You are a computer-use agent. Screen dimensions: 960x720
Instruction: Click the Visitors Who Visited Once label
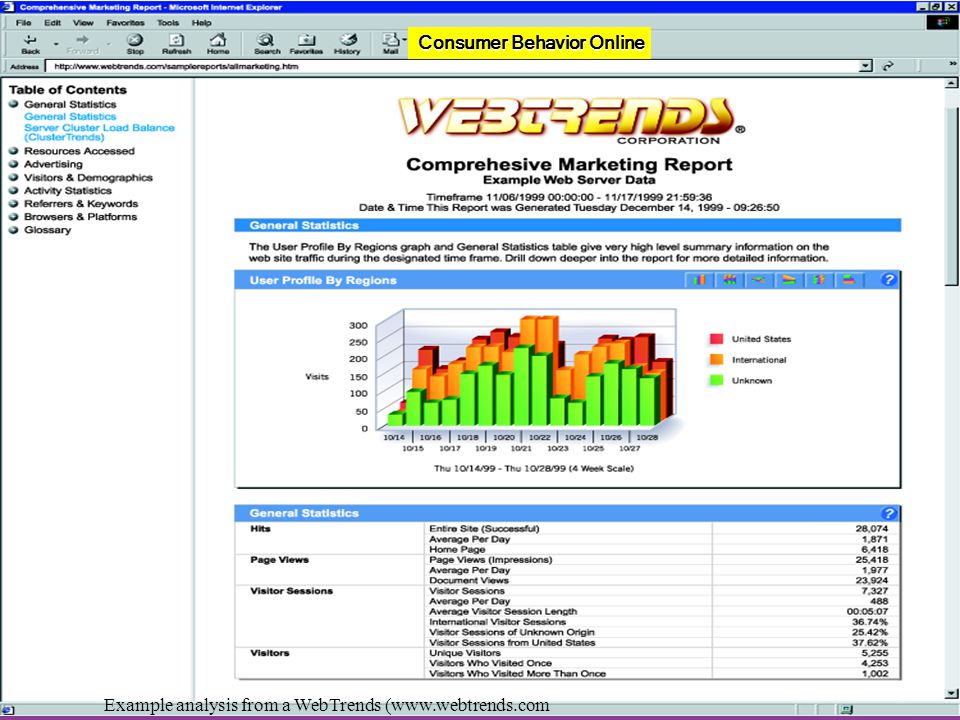point(490,663)
